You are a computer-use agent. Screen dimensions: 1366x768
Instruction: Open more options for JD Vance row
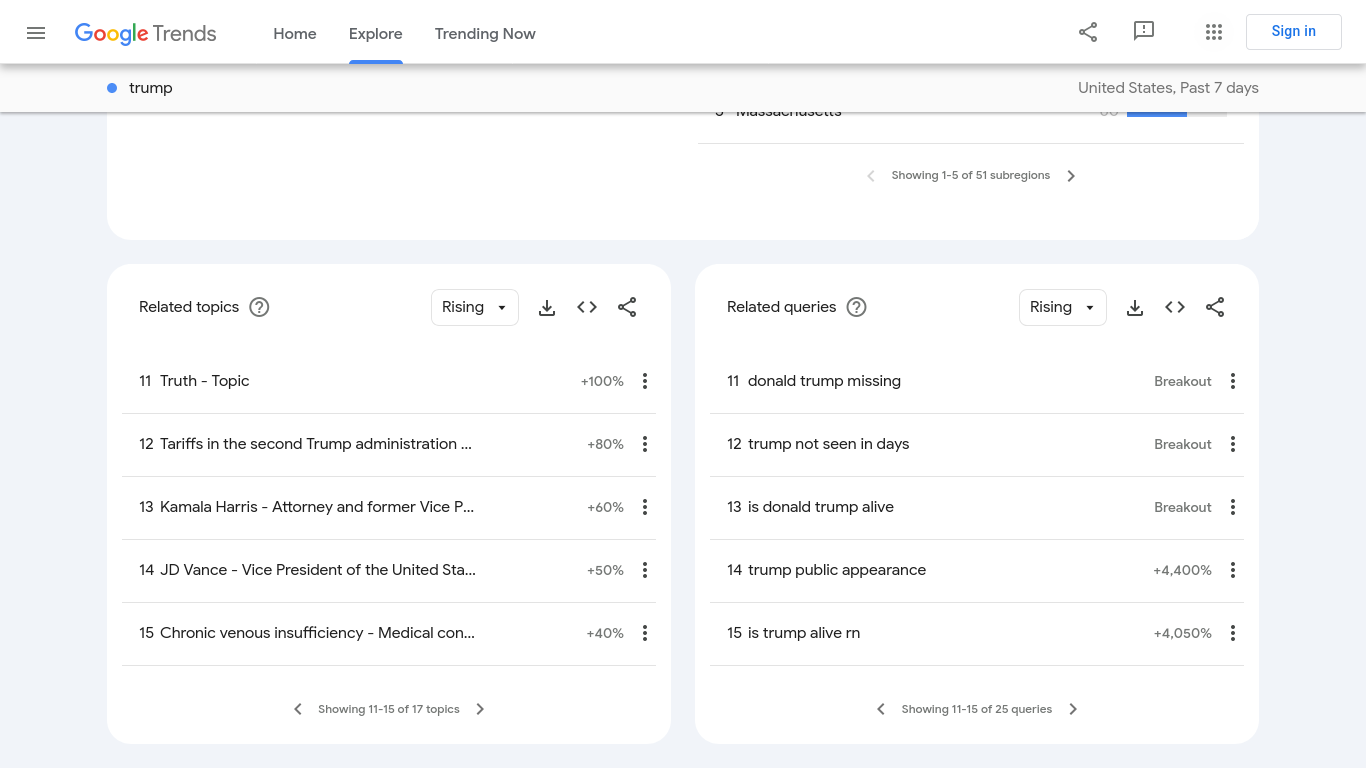645,570
